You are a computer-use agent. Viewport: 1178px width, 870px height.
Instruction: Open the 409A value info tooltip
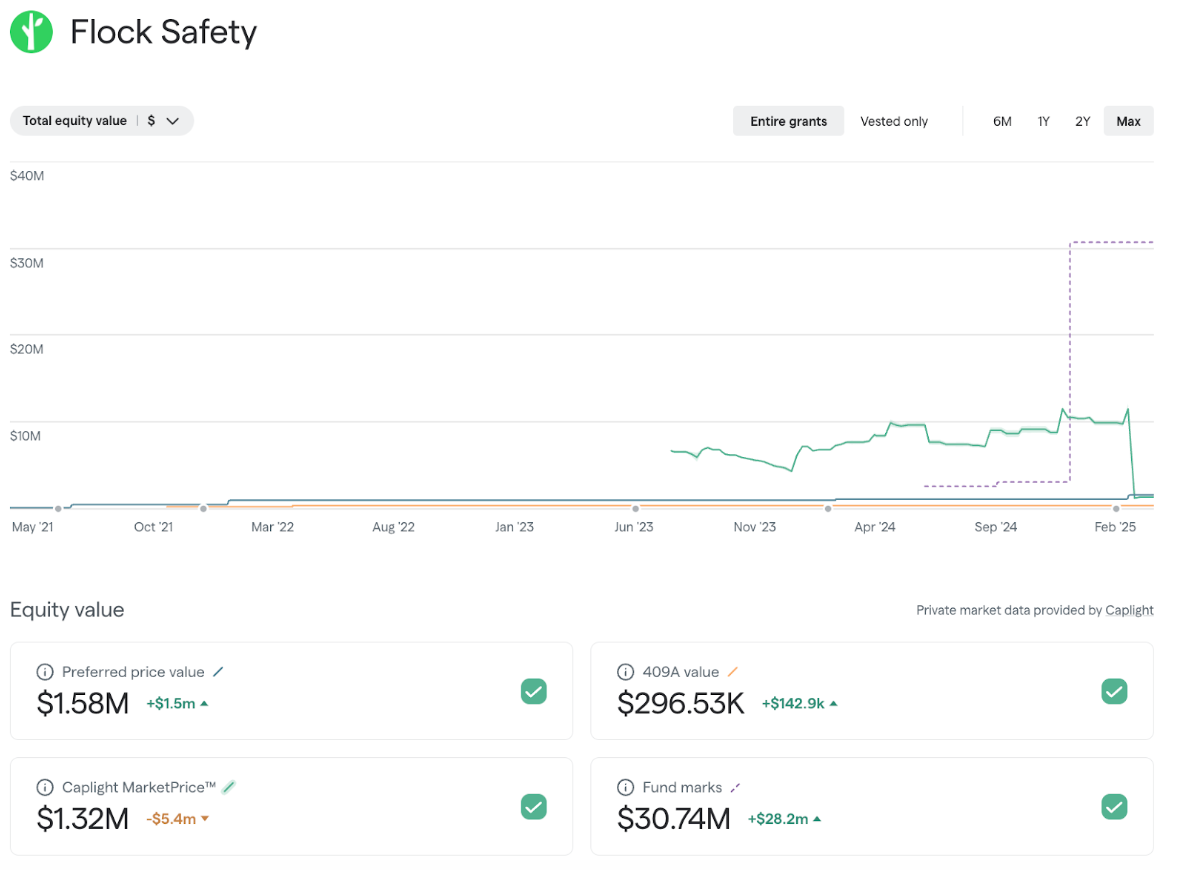point(625,671)
